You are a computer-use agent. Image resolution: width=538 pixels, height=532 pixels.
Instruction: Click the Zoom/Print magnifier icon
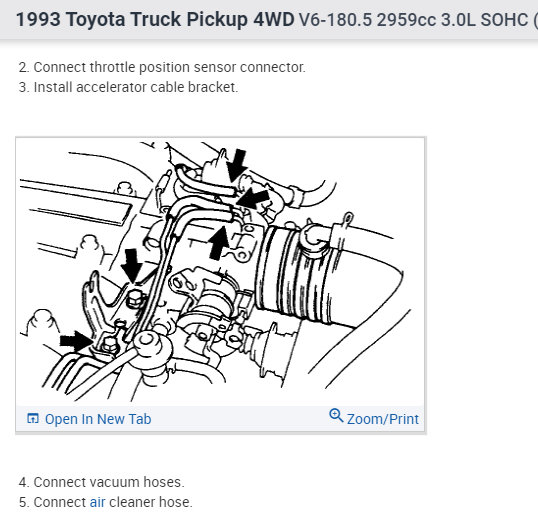pos(336,415)
